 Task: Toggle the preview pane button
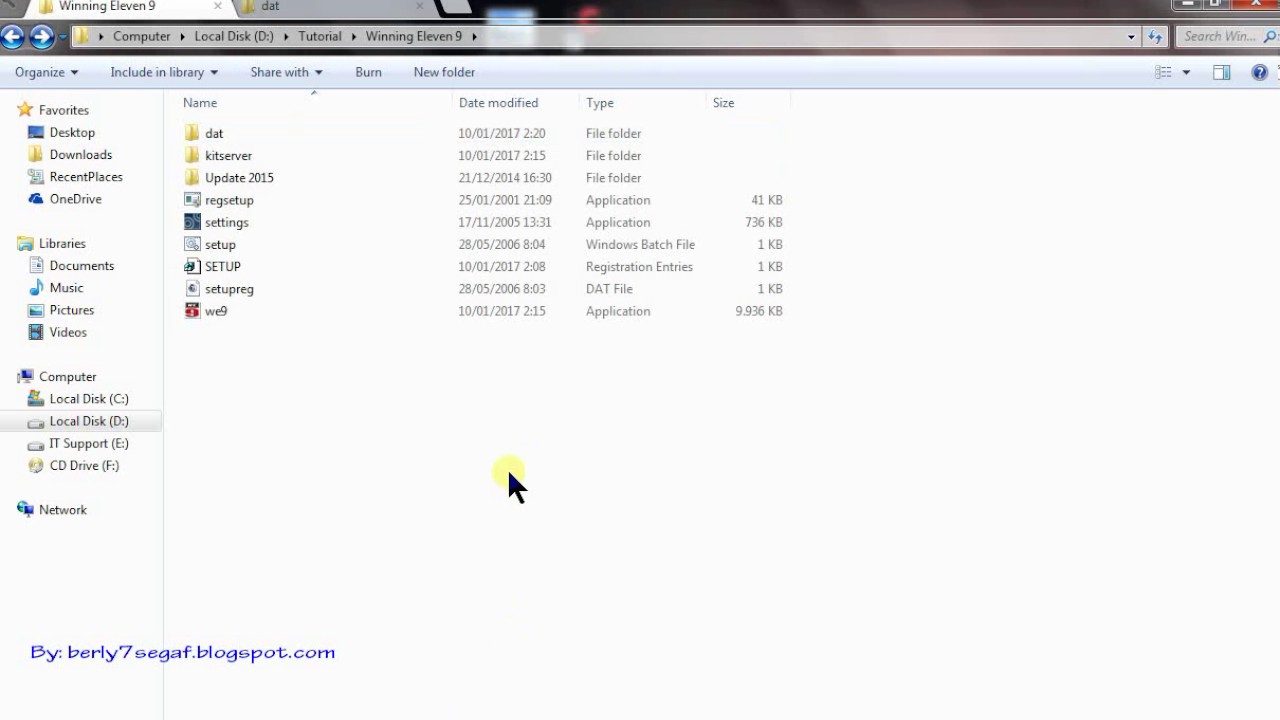(x=1221, y=72)
